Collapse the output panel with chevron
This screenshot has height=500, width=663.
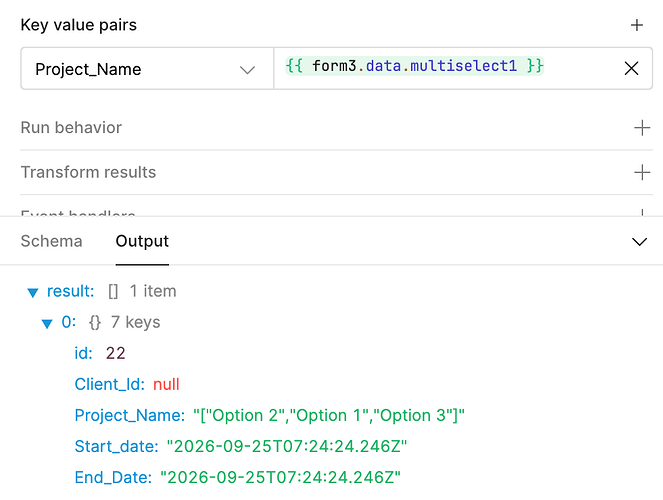pyautogui.click(x=639, y=242)
